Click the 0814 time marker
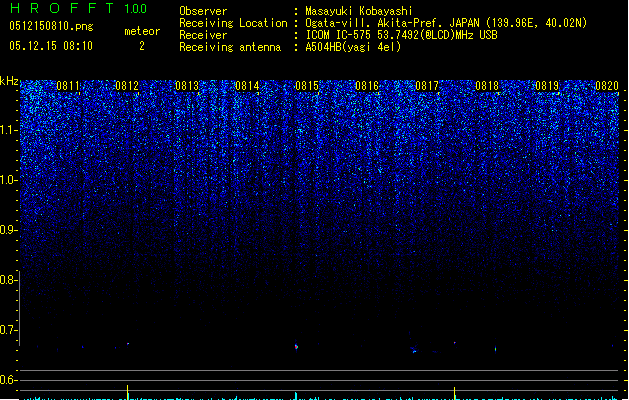 point(247,86)
